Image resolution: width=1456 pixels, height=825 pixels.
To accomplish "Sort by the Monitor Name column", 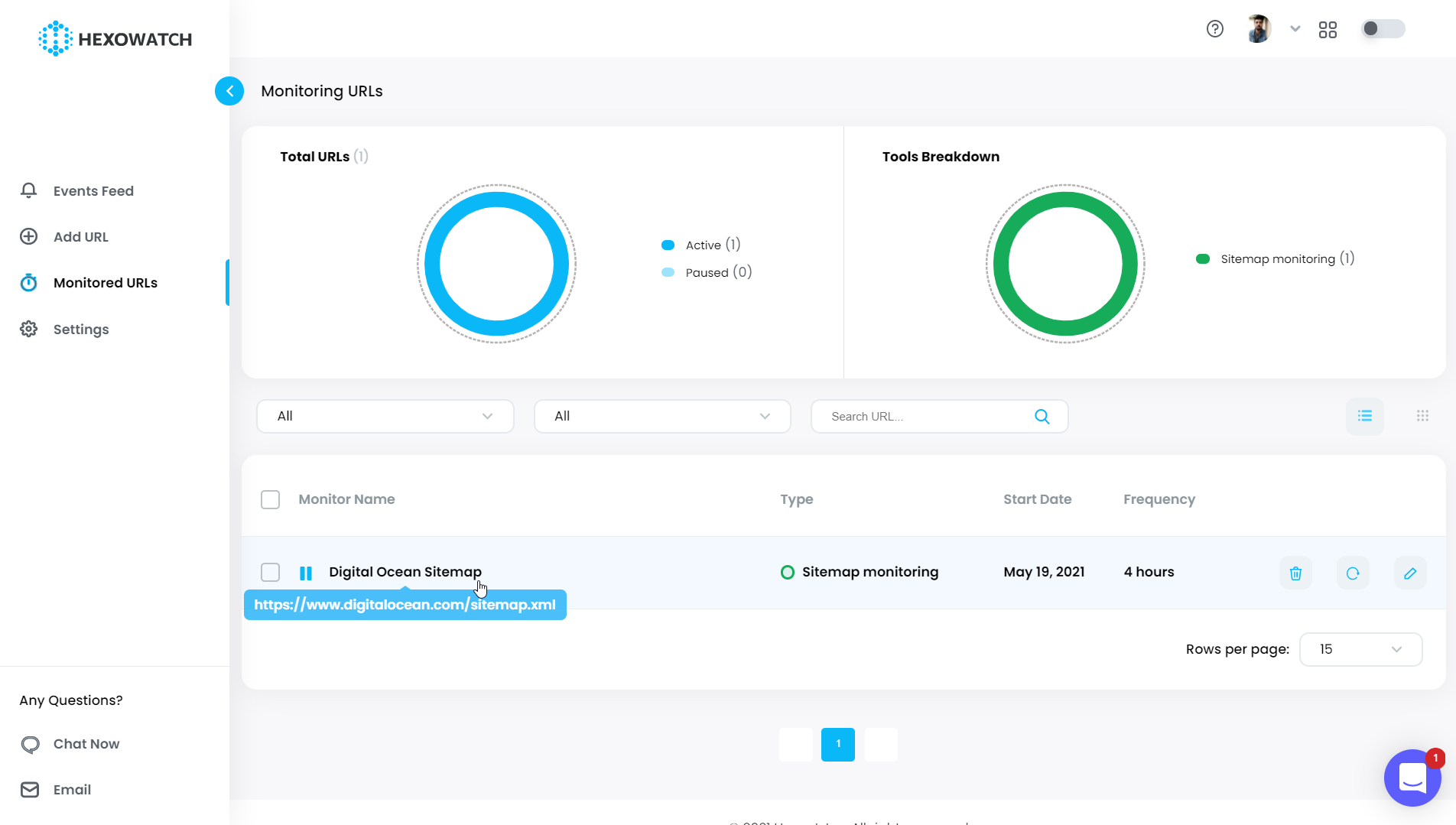I will pyautogui.click(x=346, y=499).
